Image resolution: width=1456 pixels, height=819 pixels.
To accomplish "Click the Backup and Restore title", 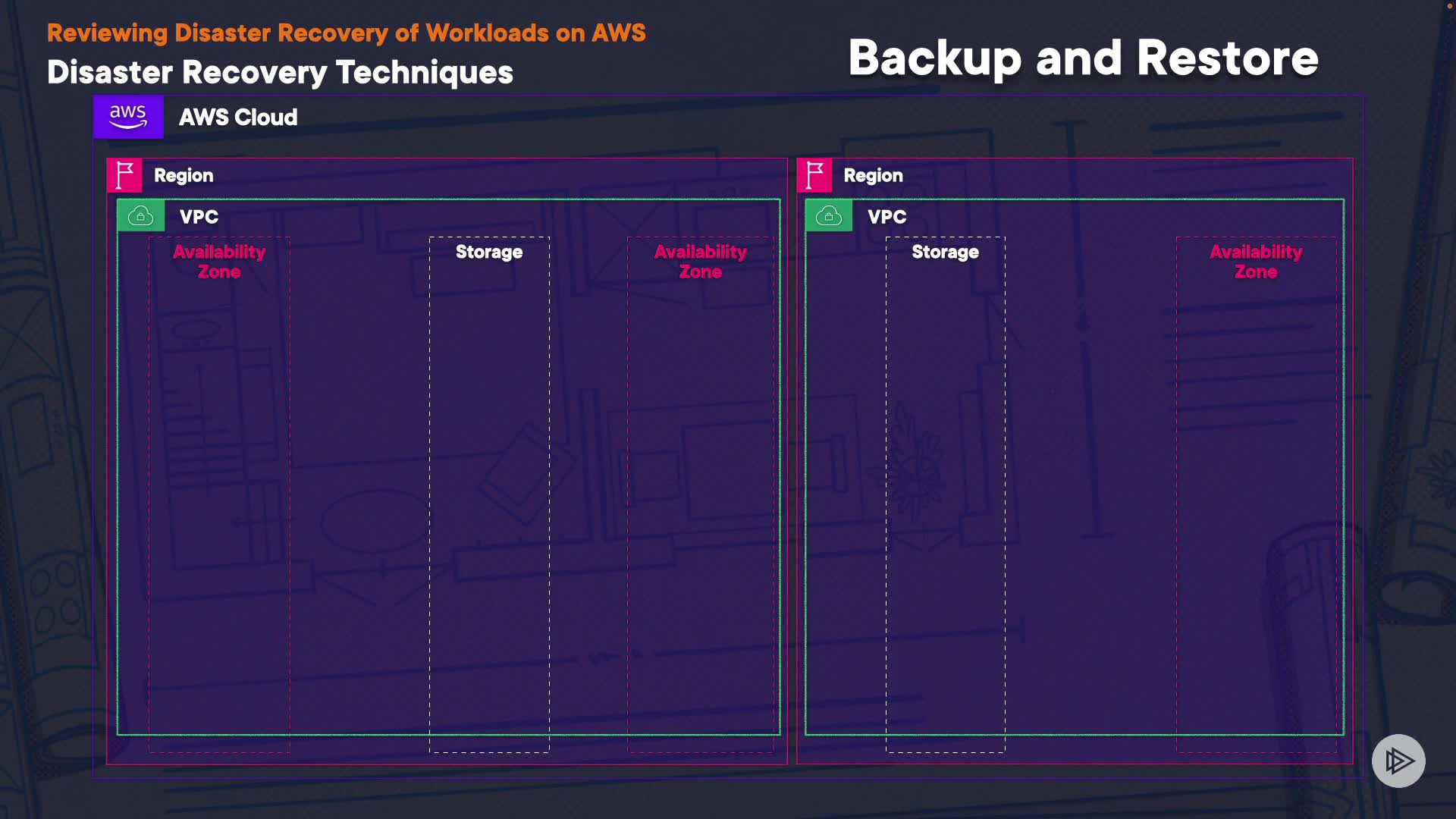I will [x=1083, y=58].
